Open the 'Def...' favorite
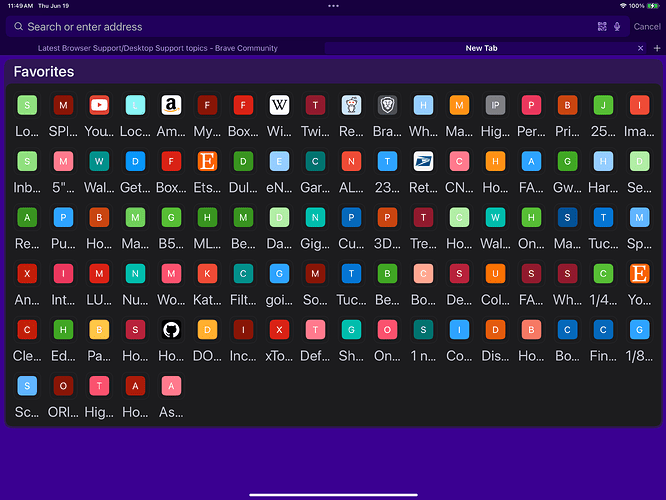Viewport: 666px width, 500px height. coord(315,330)
